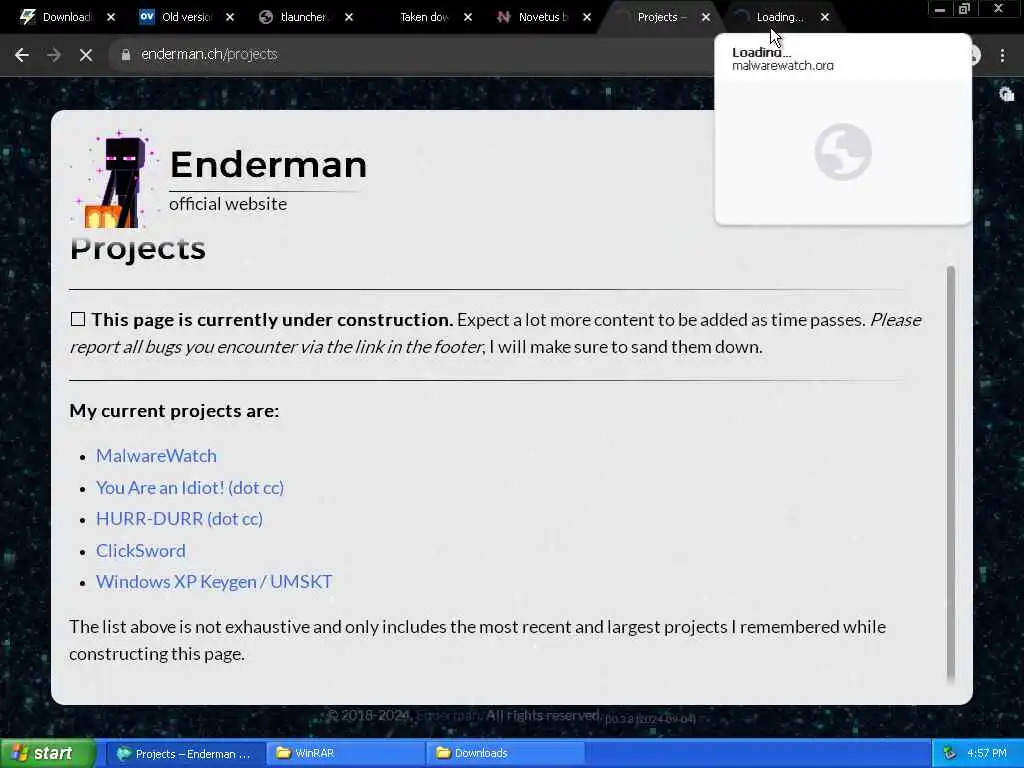1024x768 pixels.
Task: Close the Download tab
Action: 111,18
